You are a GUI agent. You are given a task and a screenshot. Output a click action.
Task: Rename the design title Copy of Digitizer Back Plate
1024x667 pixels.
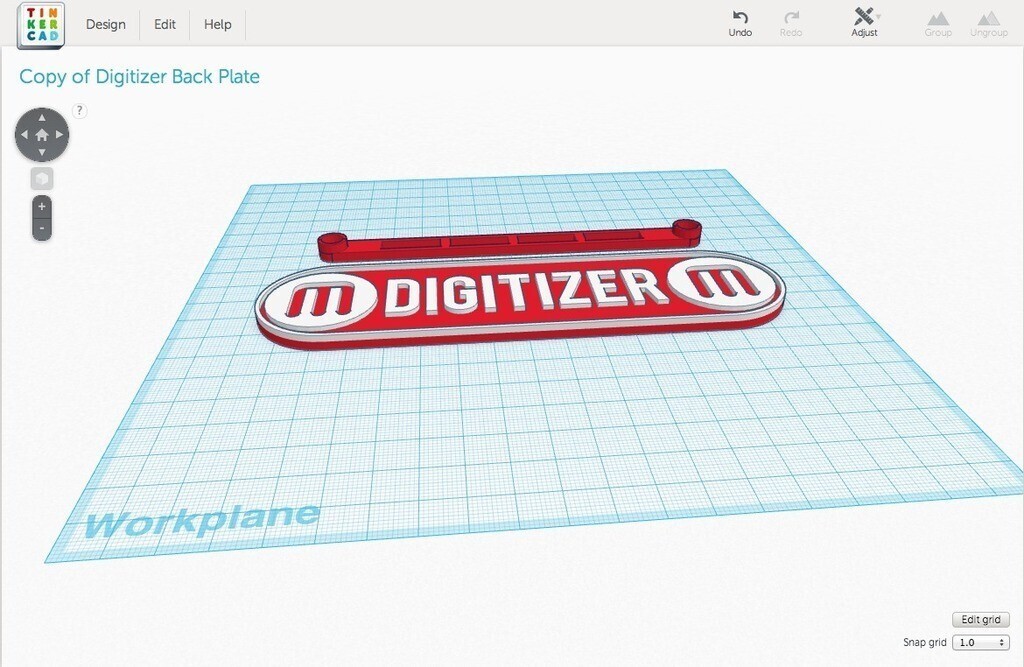click(x=140, y=76)
